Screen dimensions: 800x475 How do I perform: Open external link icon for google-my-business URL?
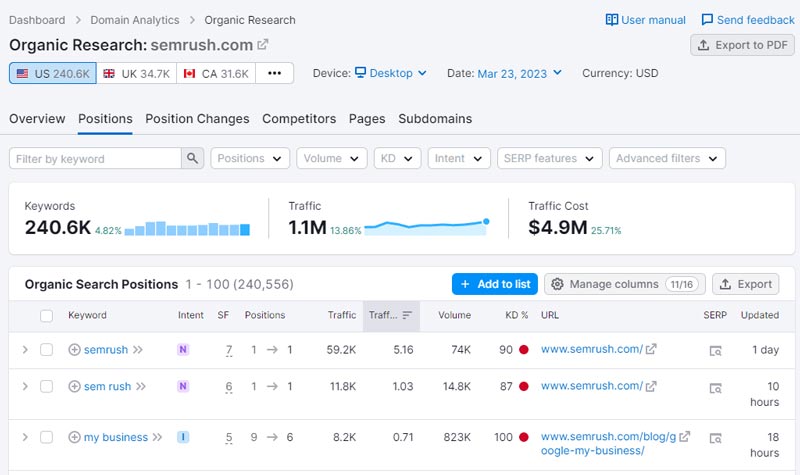[x=685, y=436]
